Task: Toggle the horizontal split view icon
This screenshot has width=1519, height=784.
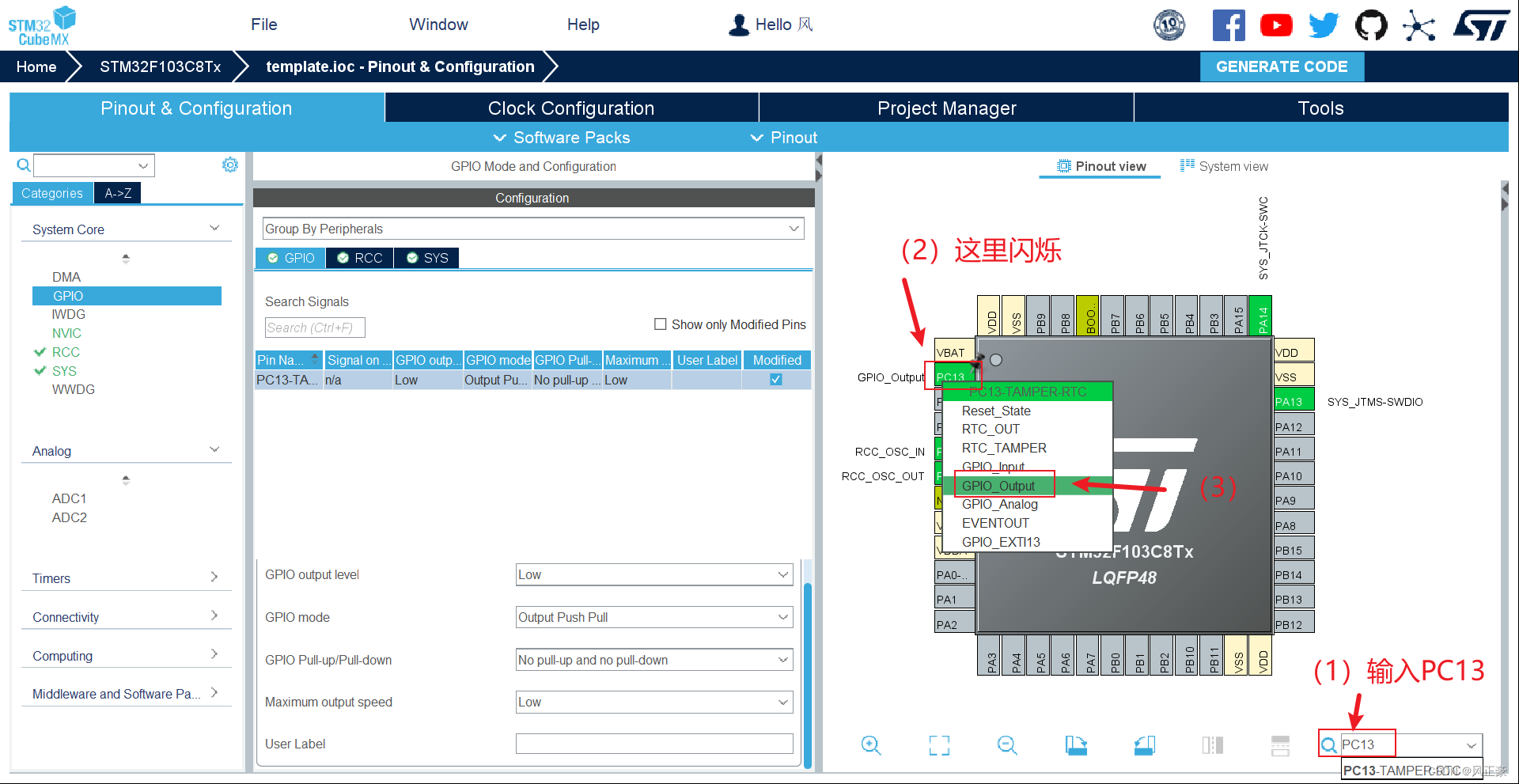Action: click(1280, 744)
